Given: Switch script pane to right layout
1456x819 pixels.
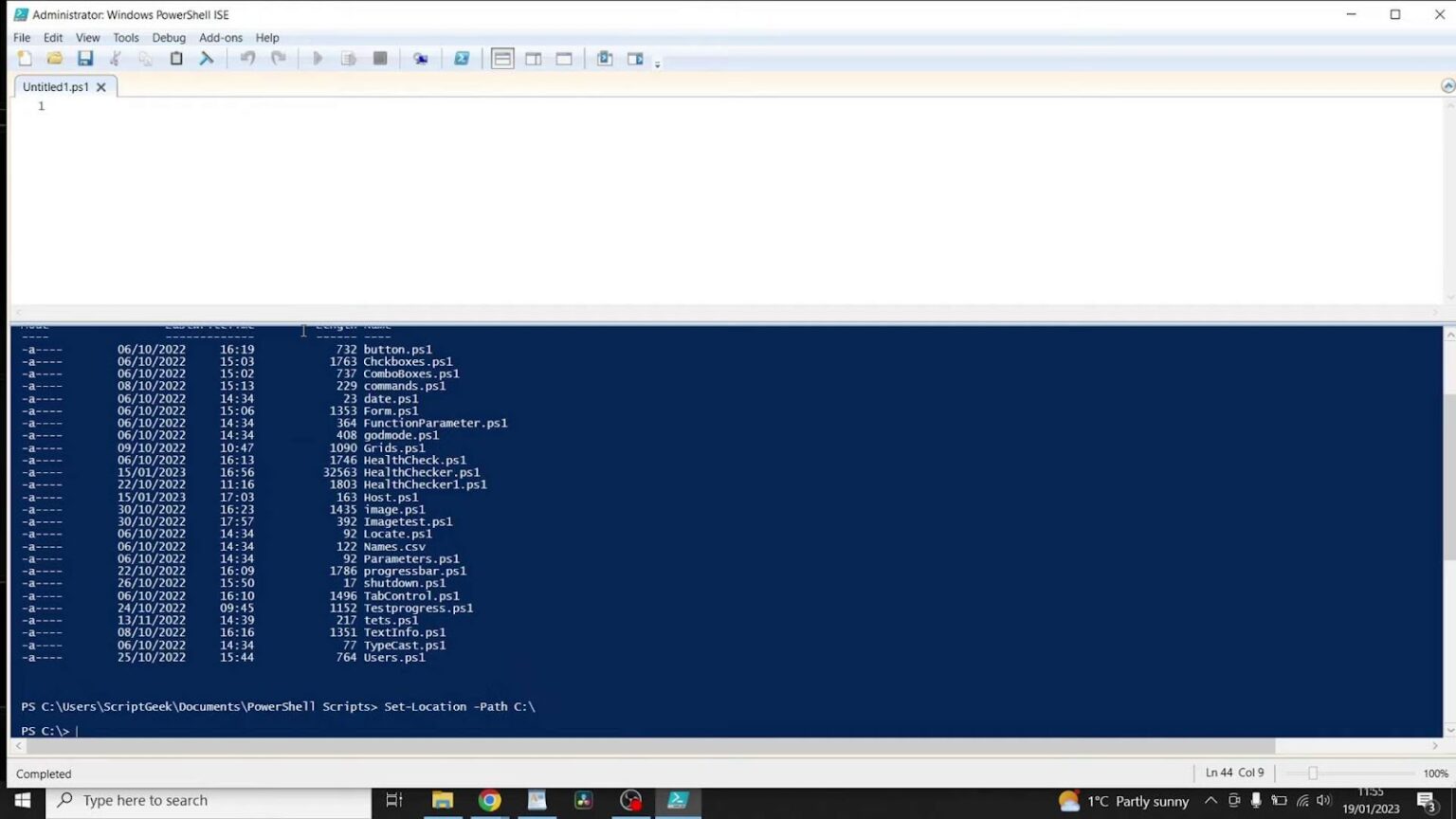Looking at the screenshot, I should (x=534, y=58).
